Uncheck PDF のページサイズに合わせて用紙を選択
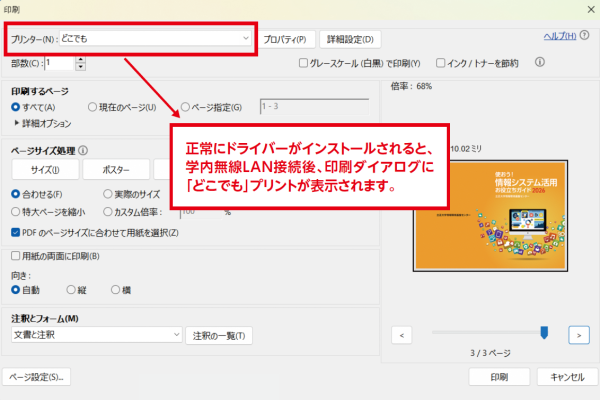 (x=16, y=233)
